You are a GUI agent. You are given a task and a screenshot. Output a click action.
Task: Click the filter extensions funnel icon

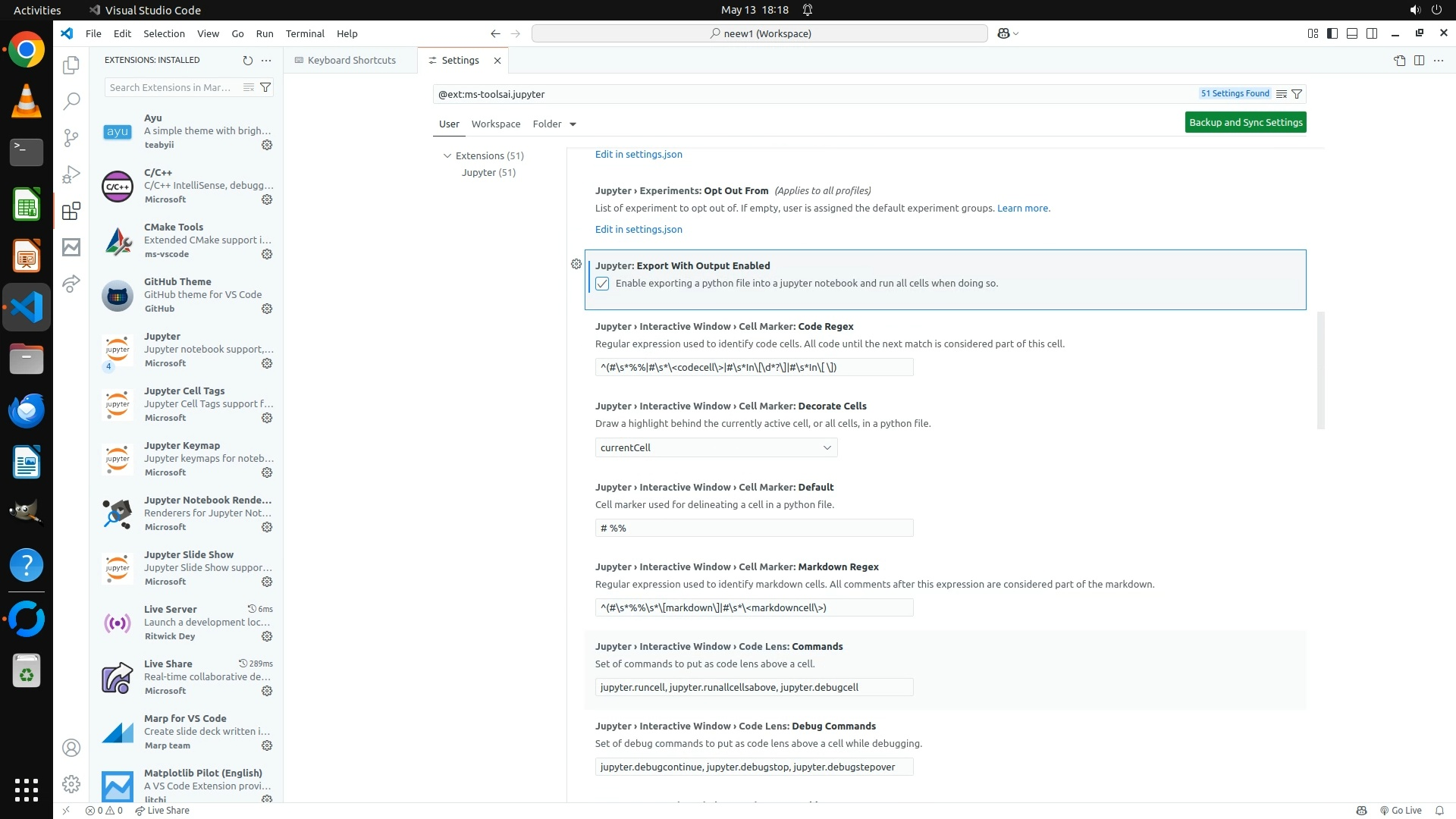coord(265,87)
